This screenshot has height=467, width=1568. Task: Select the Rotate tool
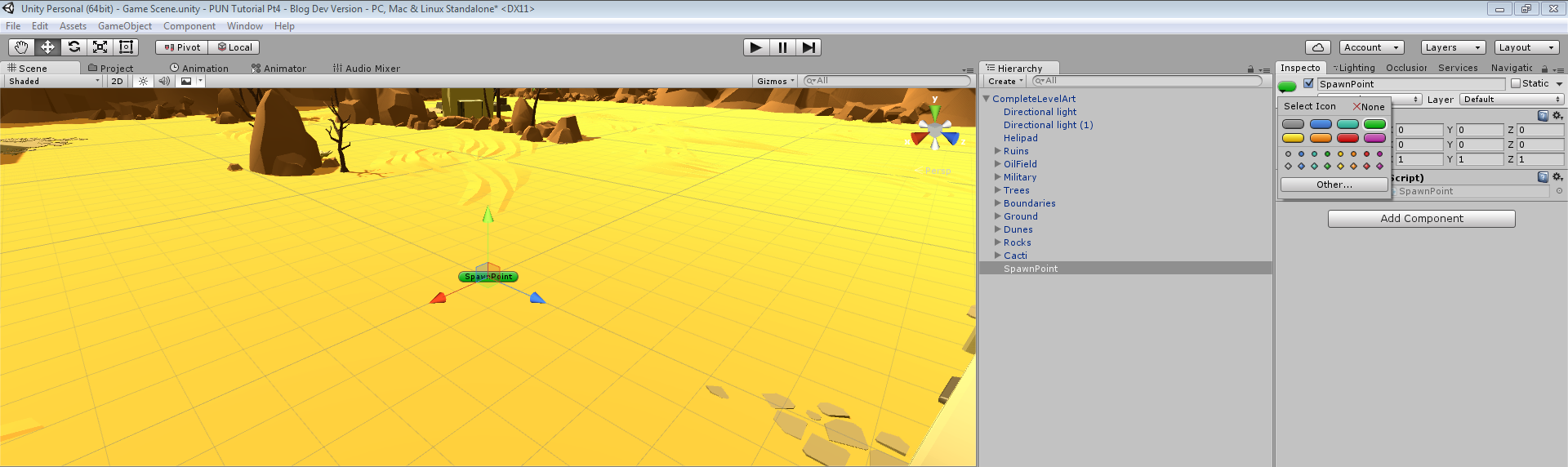pyautogui.click(x=73, y=47)
